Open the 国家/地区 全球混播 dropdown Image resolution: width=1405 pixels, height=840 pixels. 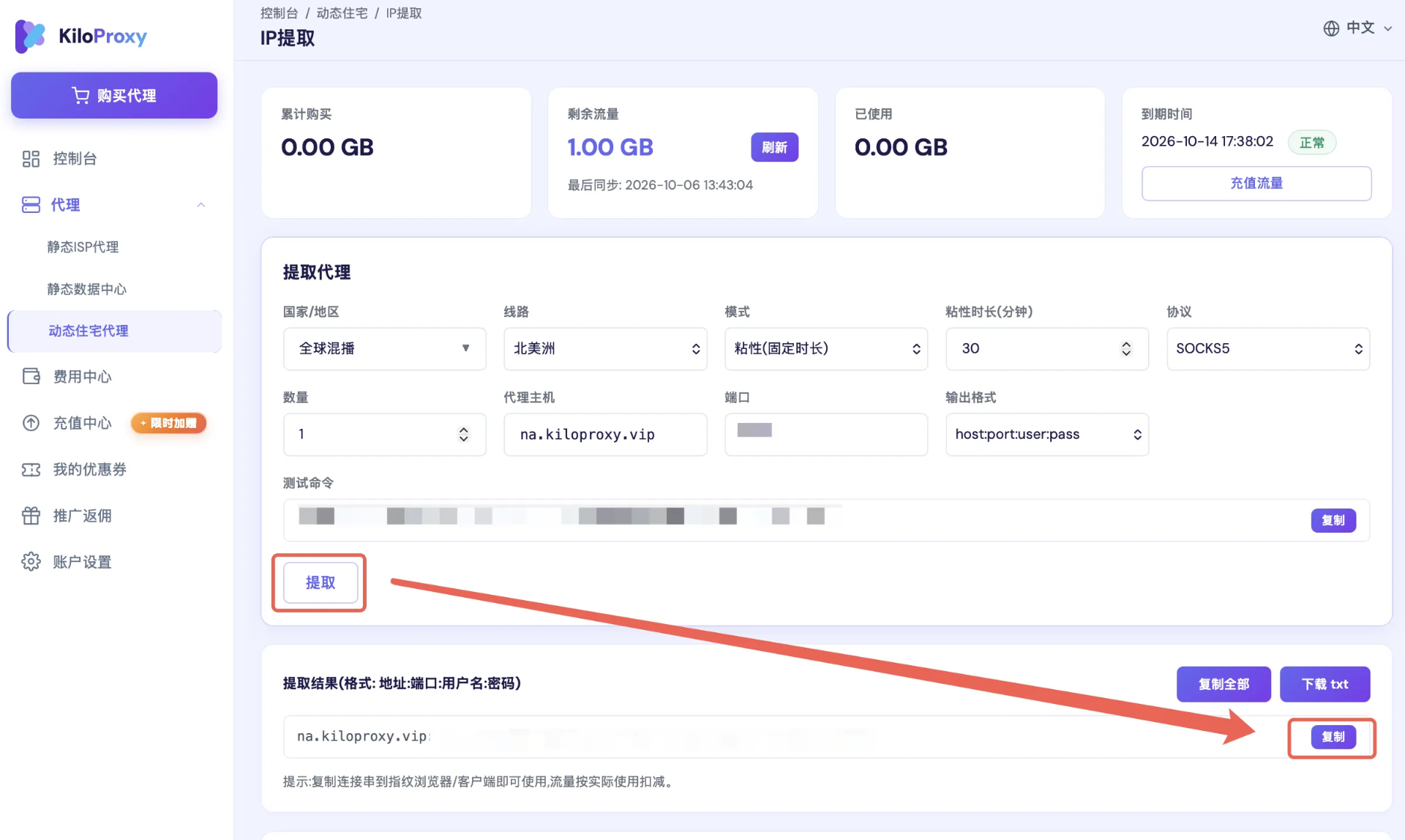[385, 349]
